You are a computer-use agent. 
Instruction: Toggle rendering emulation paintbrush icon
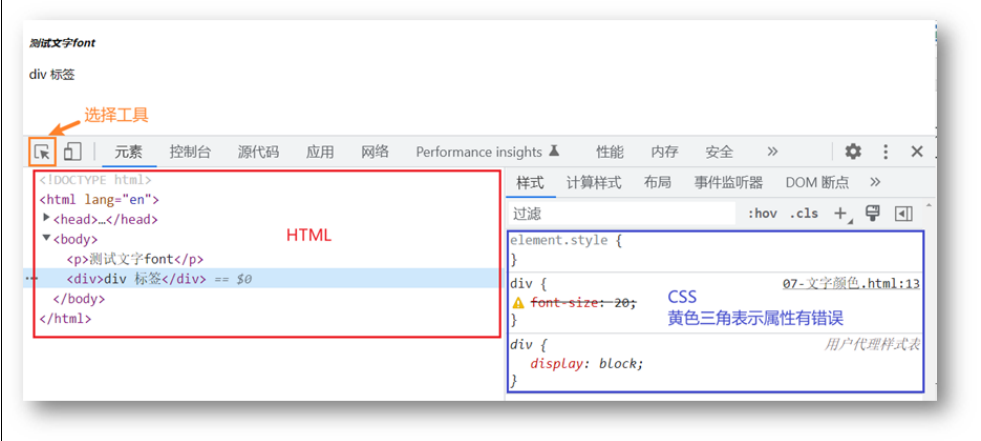[x=872, y=213]
